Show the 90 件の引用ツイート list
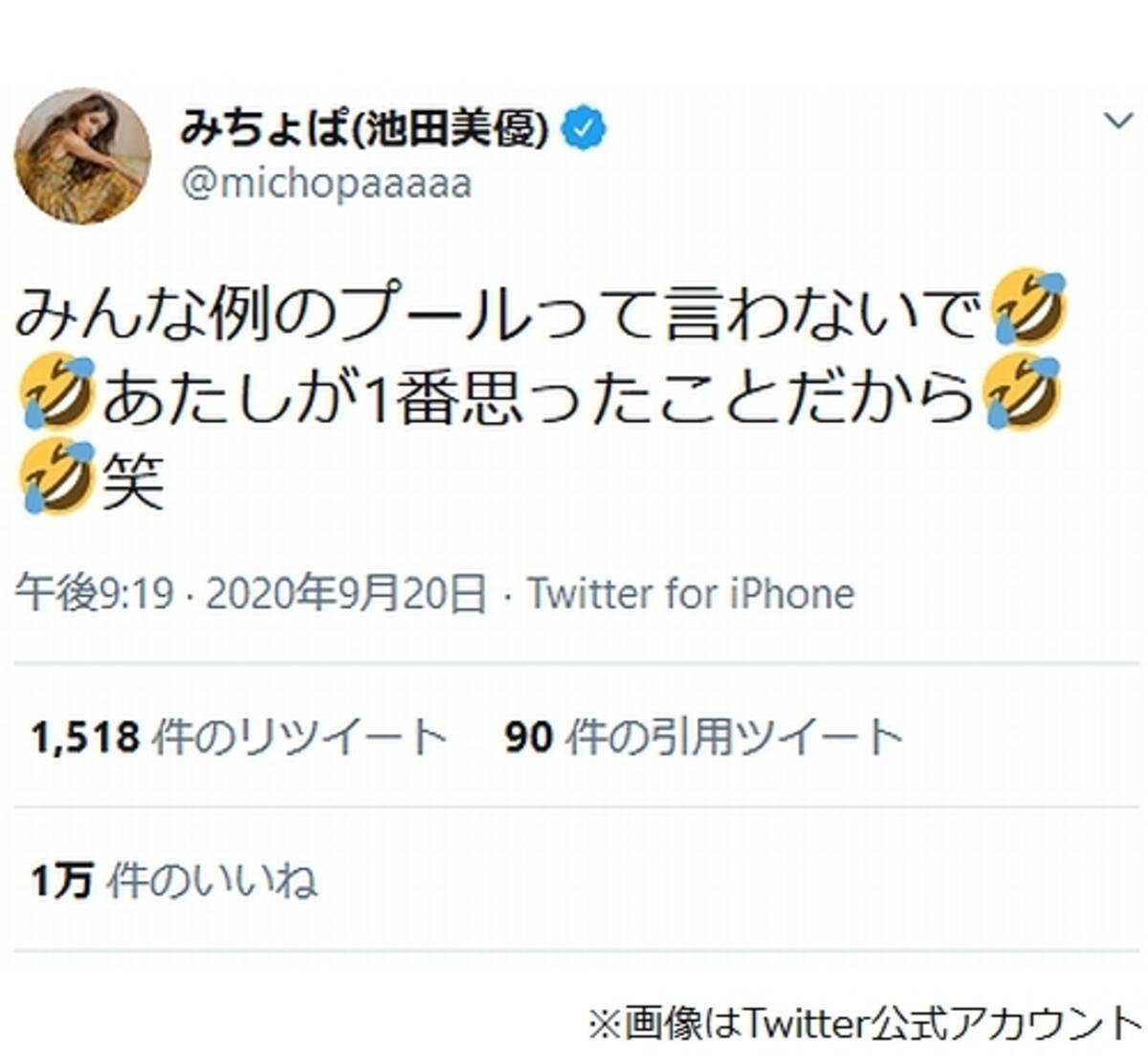The height and width of the screenshot is (1056, 1148). coord(703,737)
